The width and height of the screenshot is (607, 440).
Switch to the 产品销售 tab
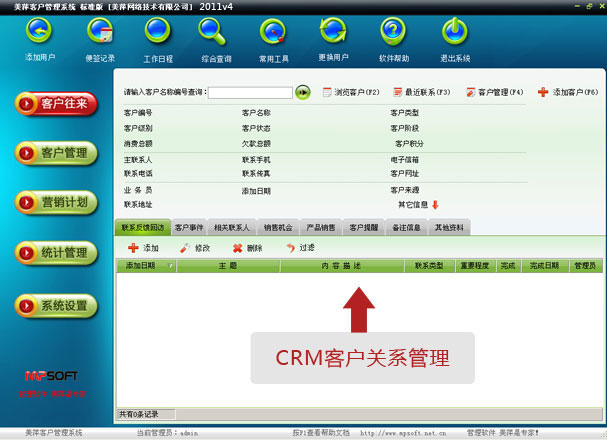pos(321,228)
